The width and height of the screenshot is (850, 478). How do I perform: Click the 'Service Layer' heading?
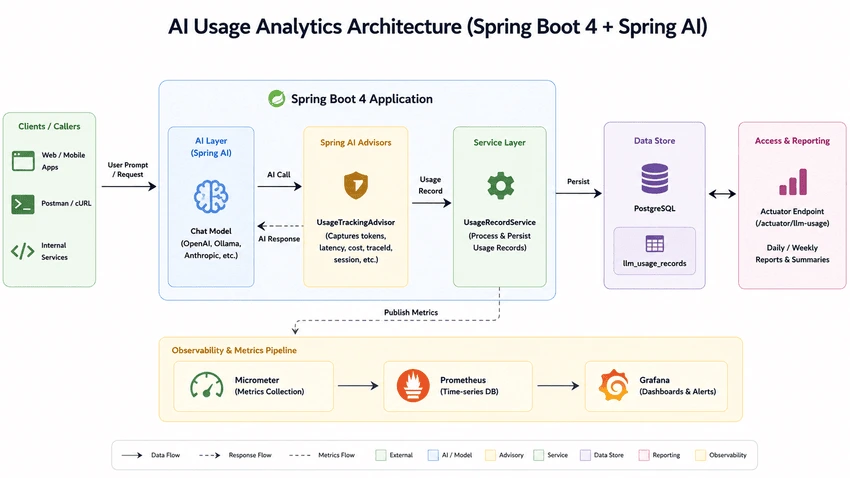pos(500,143)
